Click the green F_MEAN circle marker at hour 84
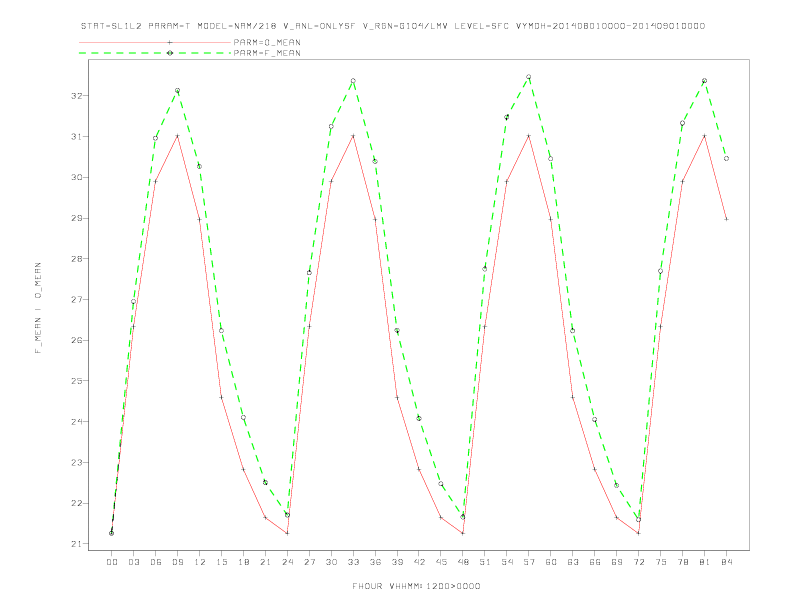 click(x=726, y=159)
